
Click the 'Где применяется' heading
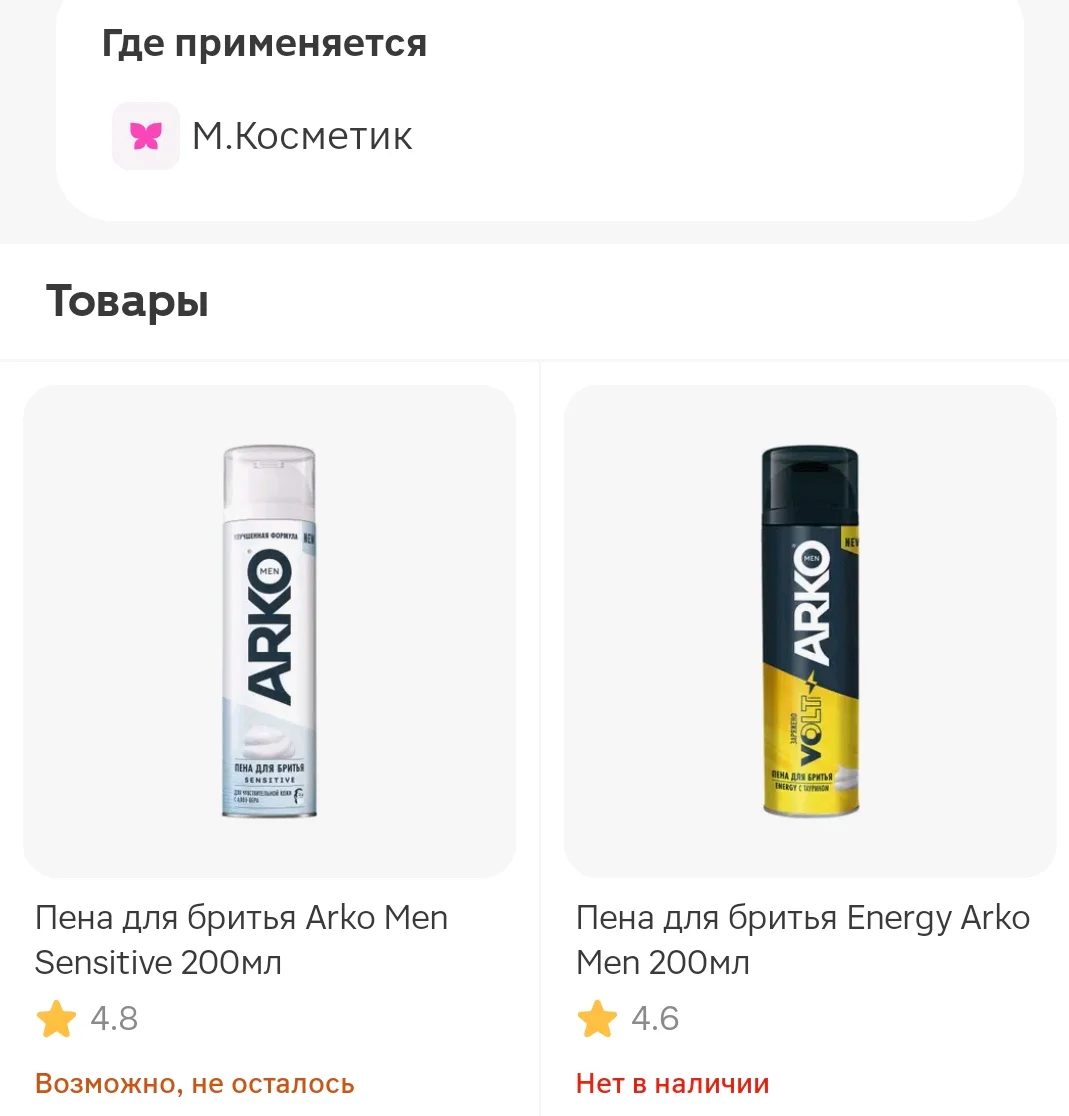click(264, 44)
